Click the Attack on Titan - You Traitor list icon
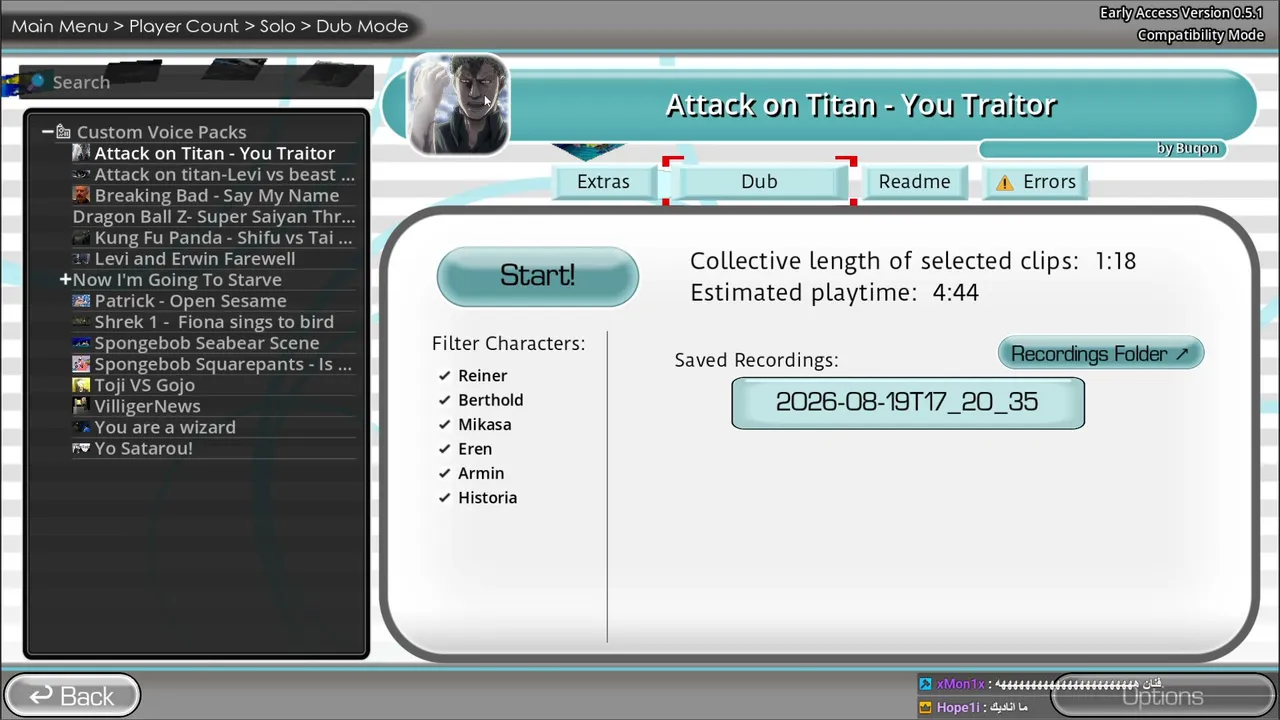The width and height of the screenshot is (1280, 720). 81,153
